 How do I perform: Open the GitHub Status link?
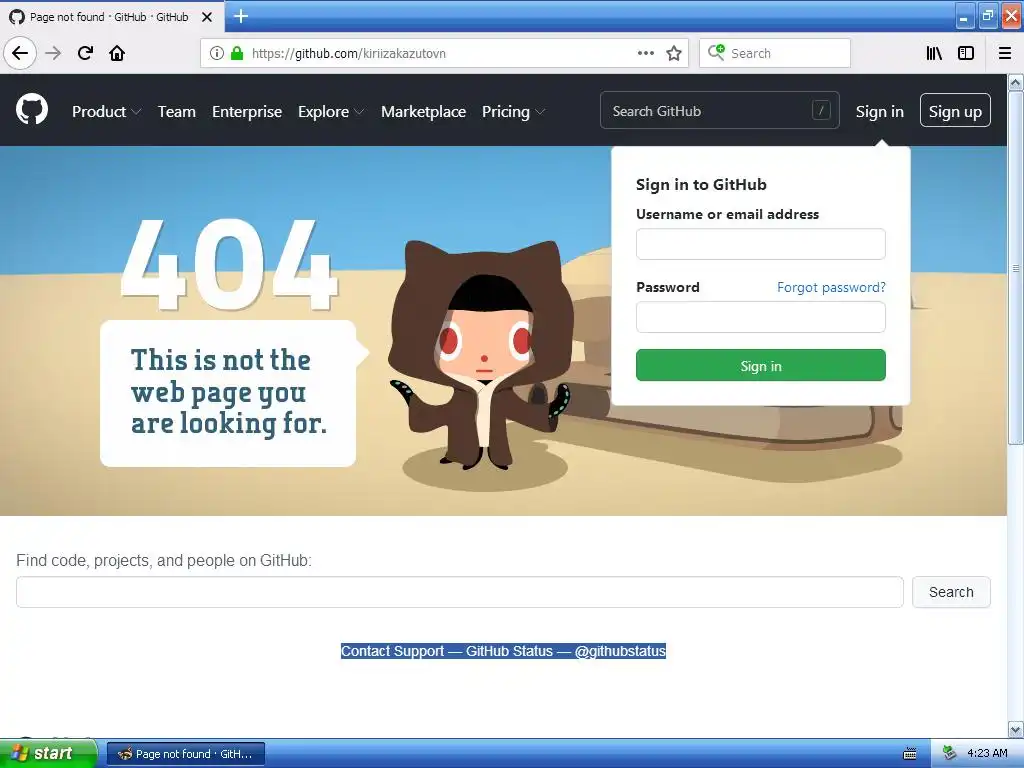(509, 651)
